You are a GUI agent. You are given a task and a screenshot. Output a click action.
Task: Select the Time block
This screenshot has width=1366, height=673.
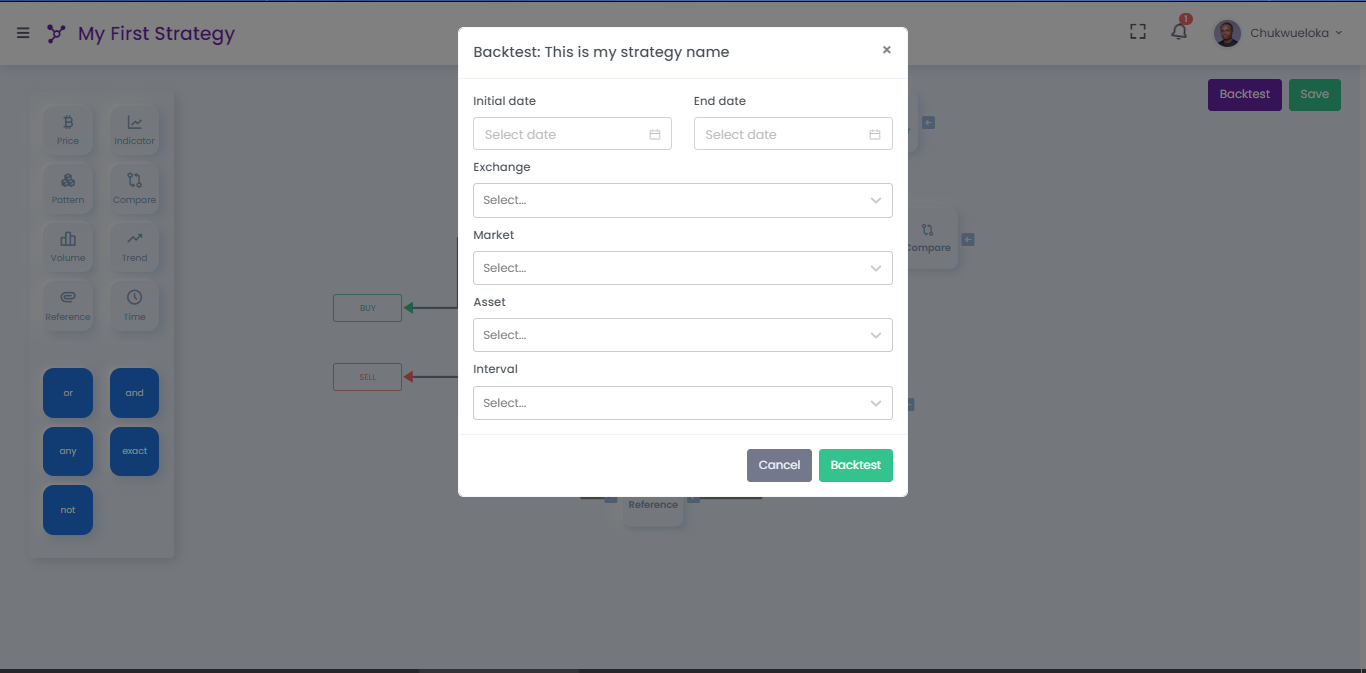134,306
